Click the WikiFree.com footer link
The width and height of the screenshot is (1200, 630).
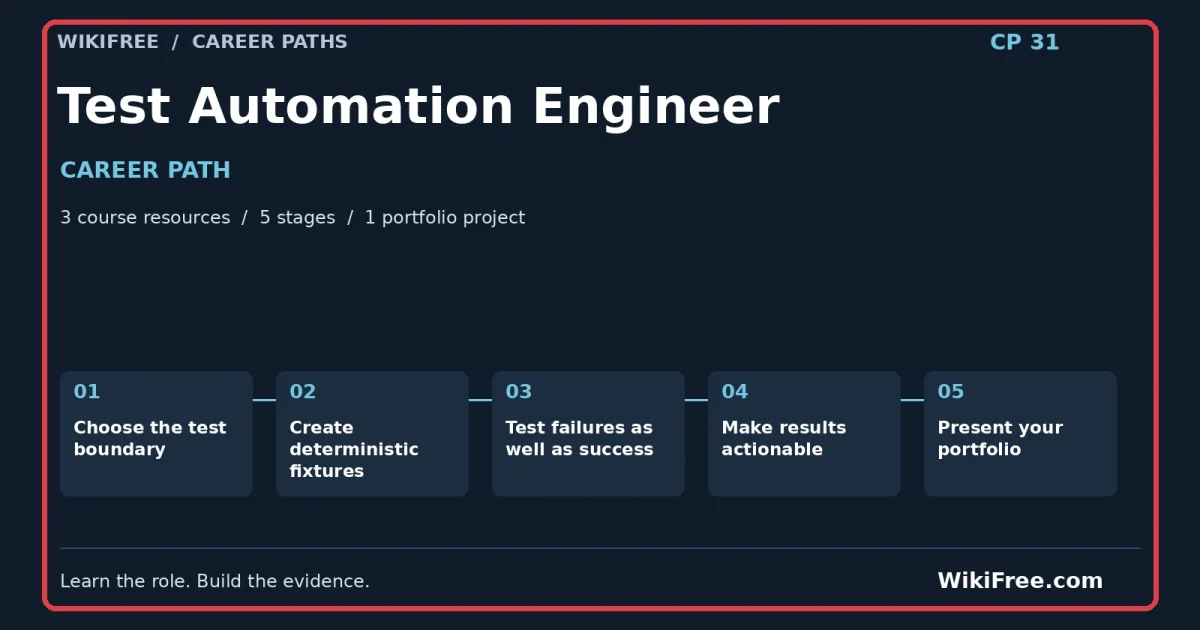point(1020,581)
